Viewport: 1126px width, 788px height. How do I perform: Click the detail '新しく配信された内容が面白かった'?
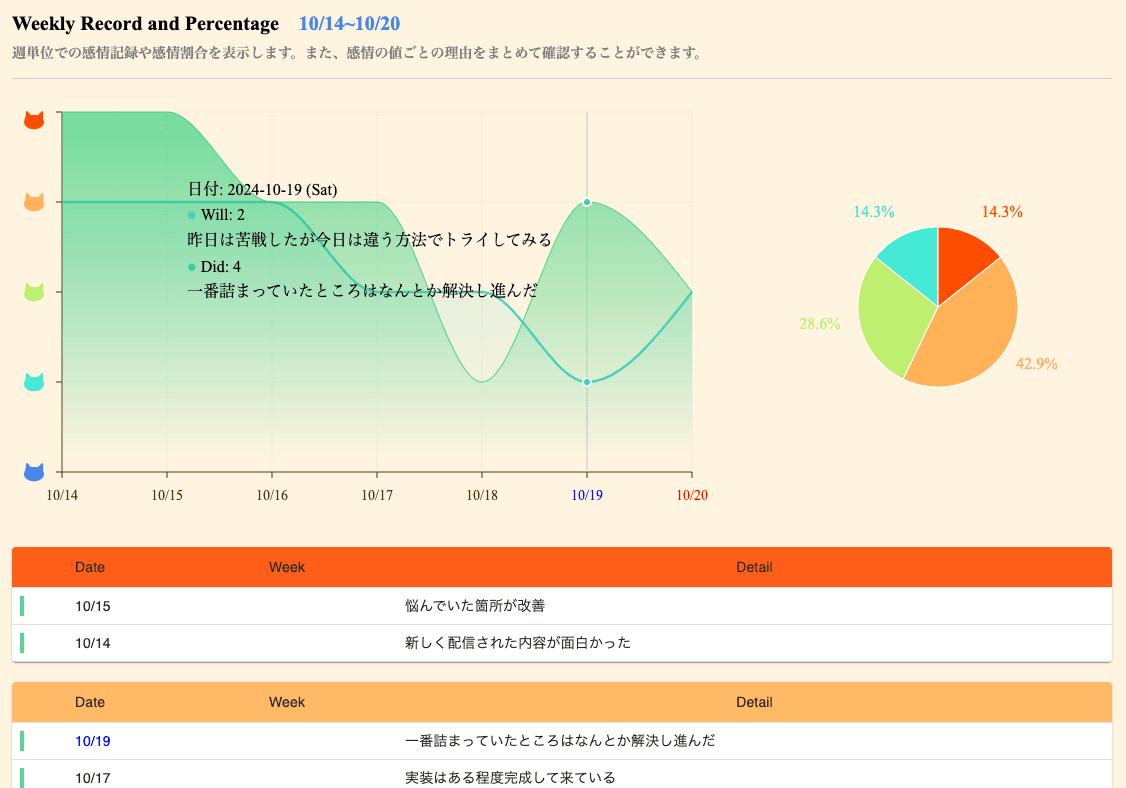tap(518, 642)
